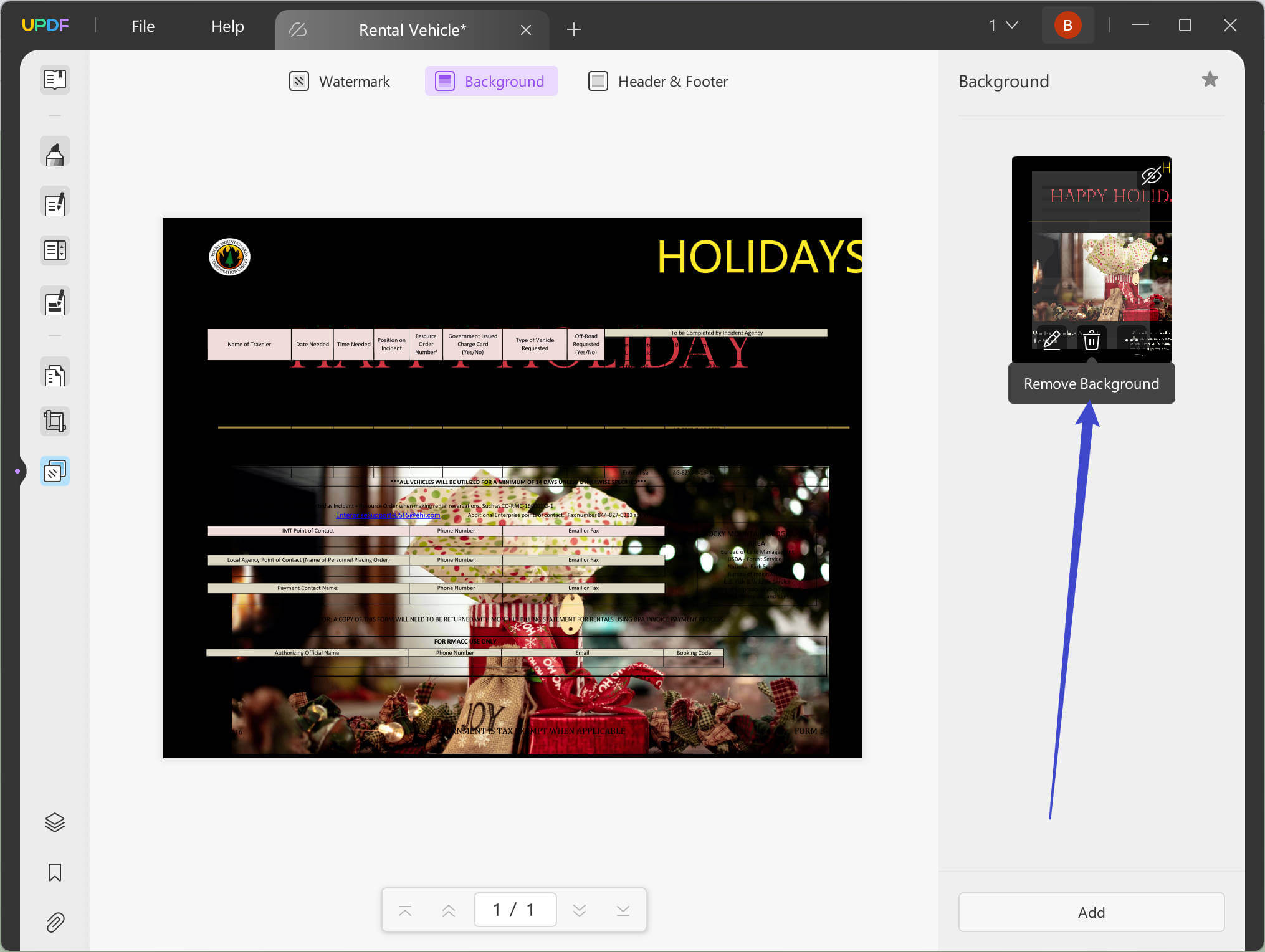Select the Watermark and Background sidebar tool
This screenshot has width=1265, height=952.
tap(55, 471)
